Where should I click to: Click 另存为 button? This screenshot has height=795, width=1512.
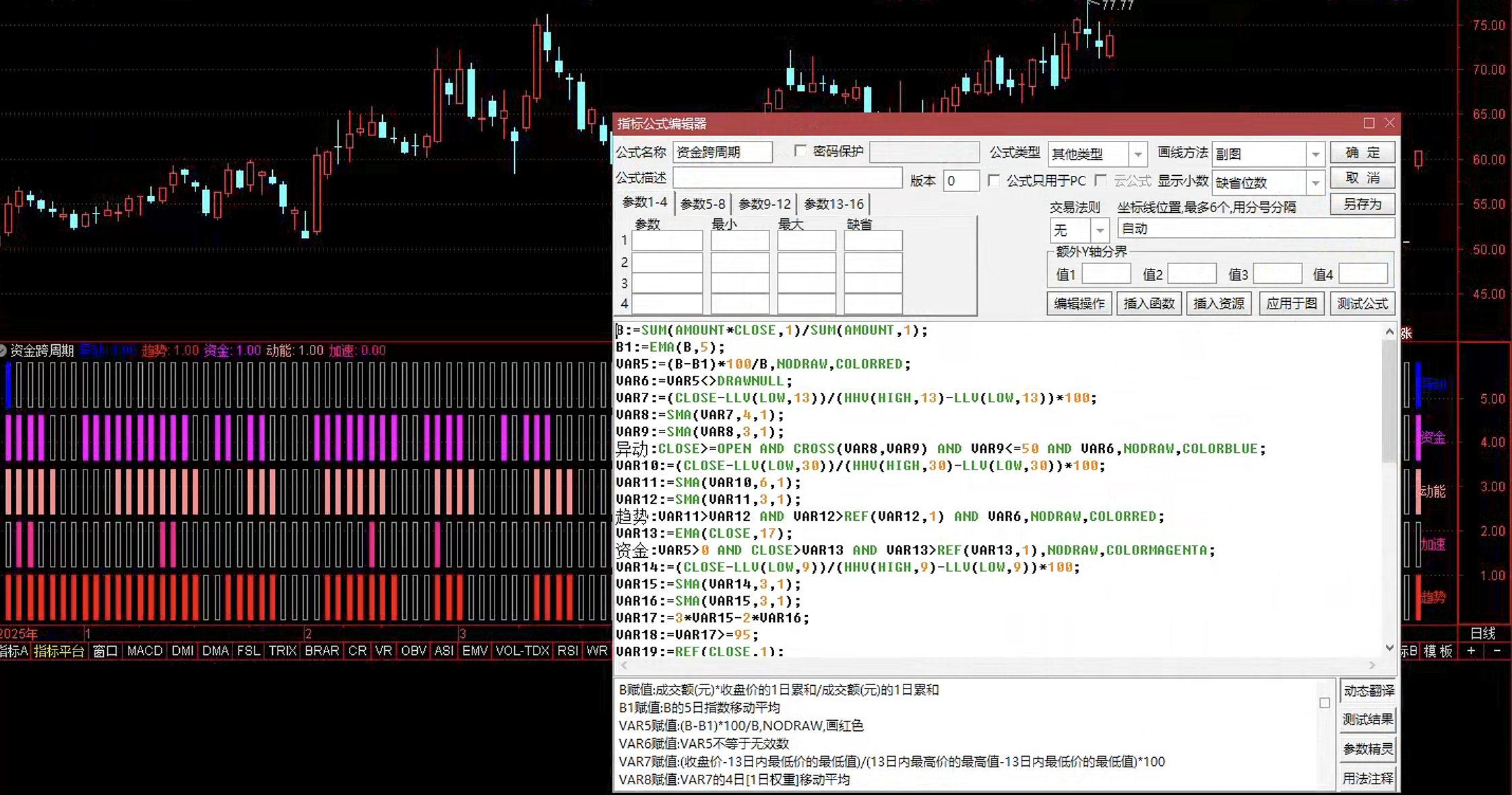[1362, 204]
